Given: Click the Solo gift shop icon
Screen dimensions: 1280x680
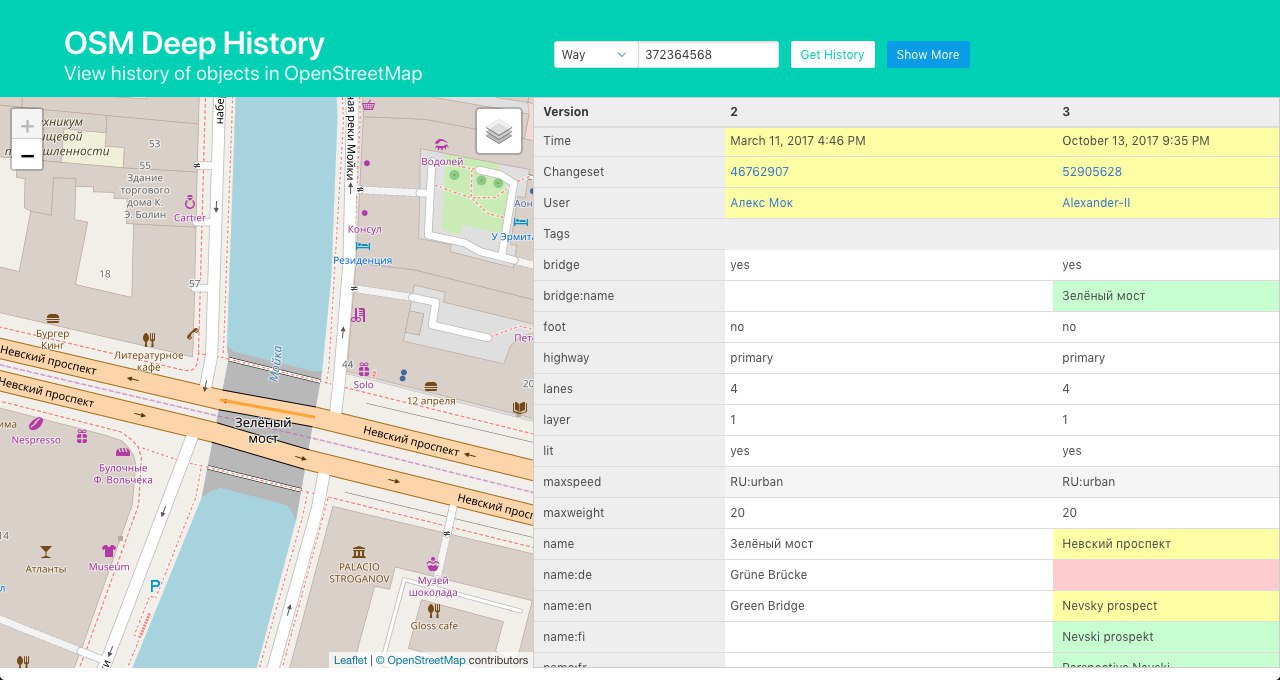Looking at the screenshot, I should click(363, 370).
